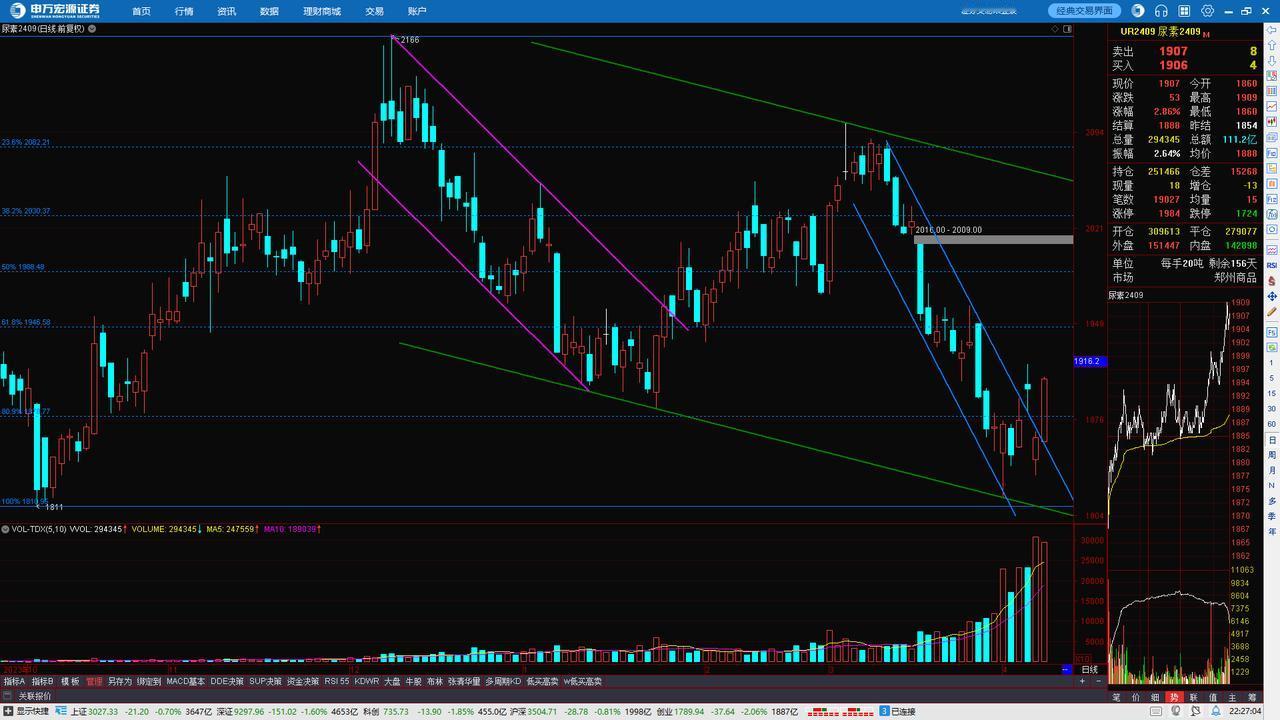Click the candlestick chart icon in right sidebar
This screenshot has width=1280, height=720.
(1270, 124)
